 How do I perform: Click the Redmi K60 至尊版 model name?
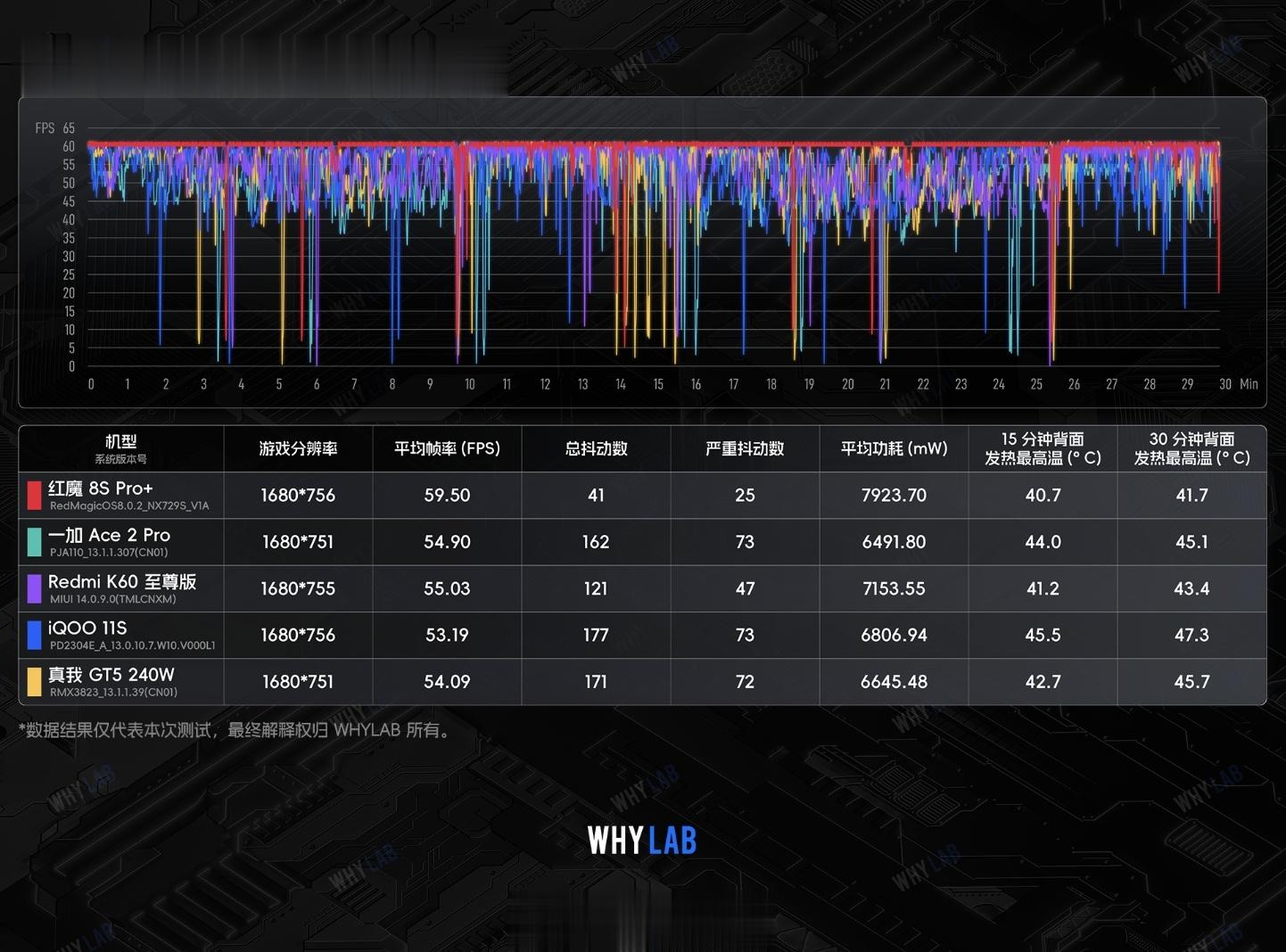pos(122,581)
